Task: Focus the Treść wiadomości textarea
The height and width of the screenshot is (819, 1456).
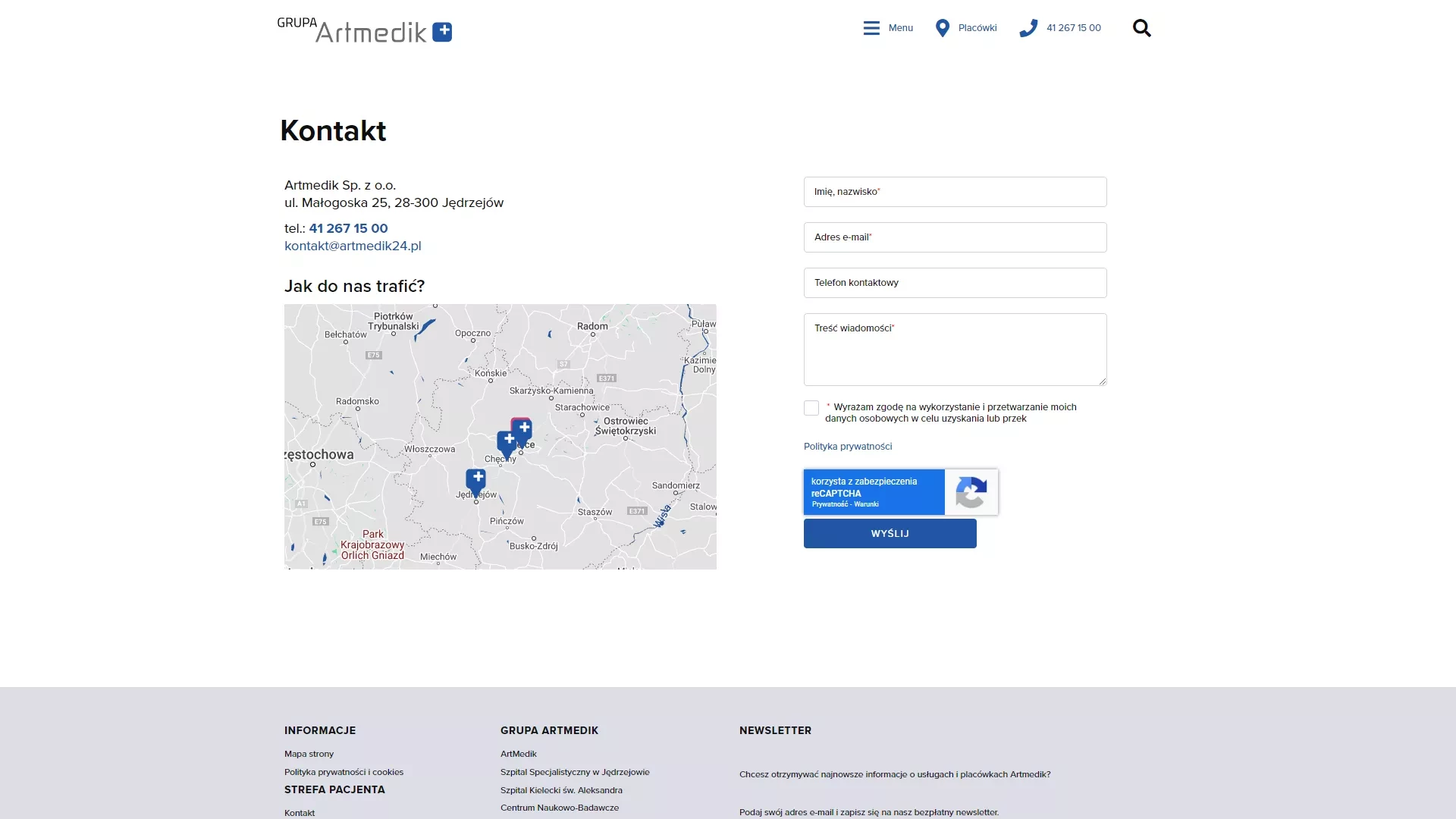Action: [955, 350]
